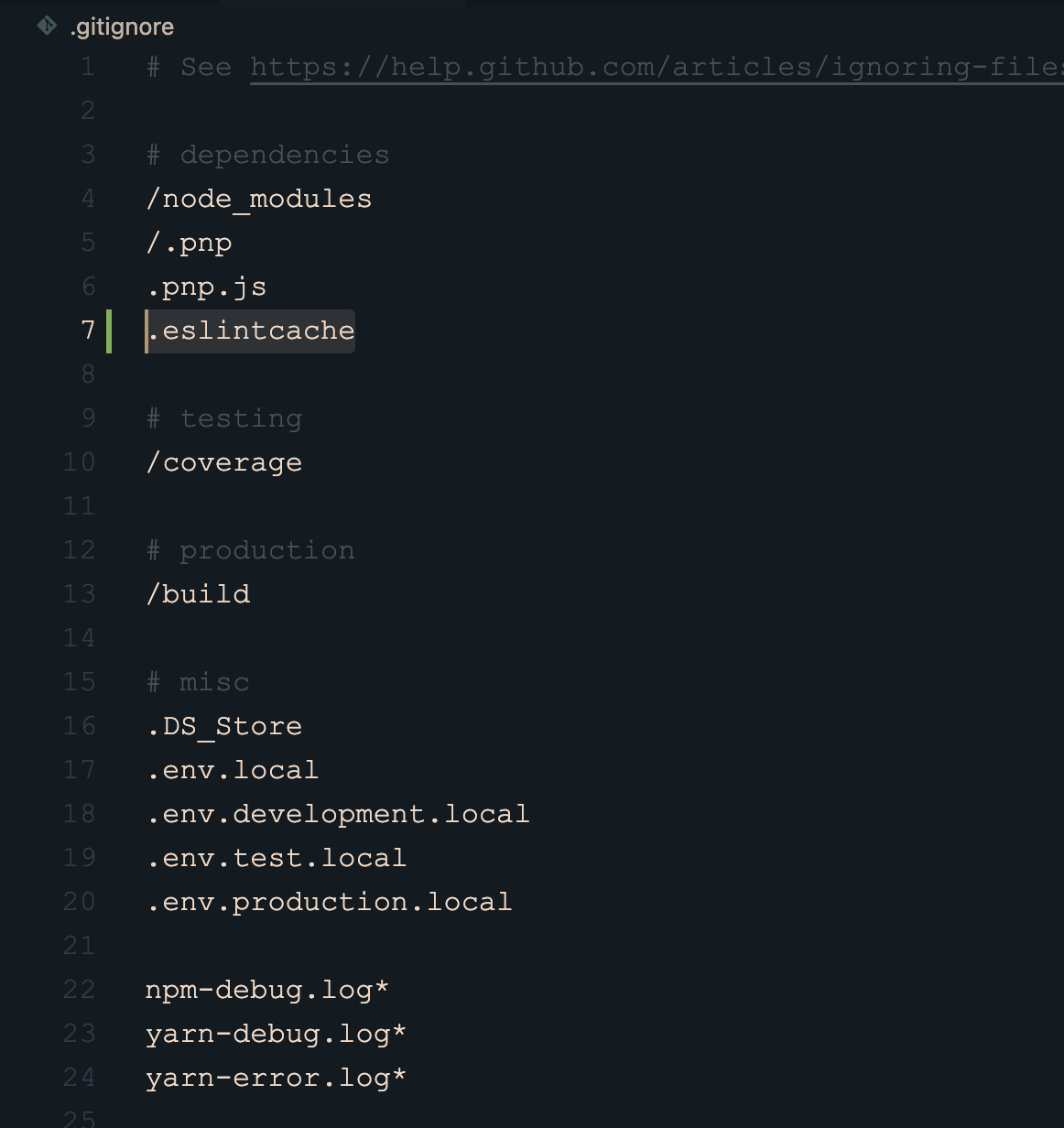Click the /build line
This screenshot has width=1064, height=1128.
click(199, 594)
